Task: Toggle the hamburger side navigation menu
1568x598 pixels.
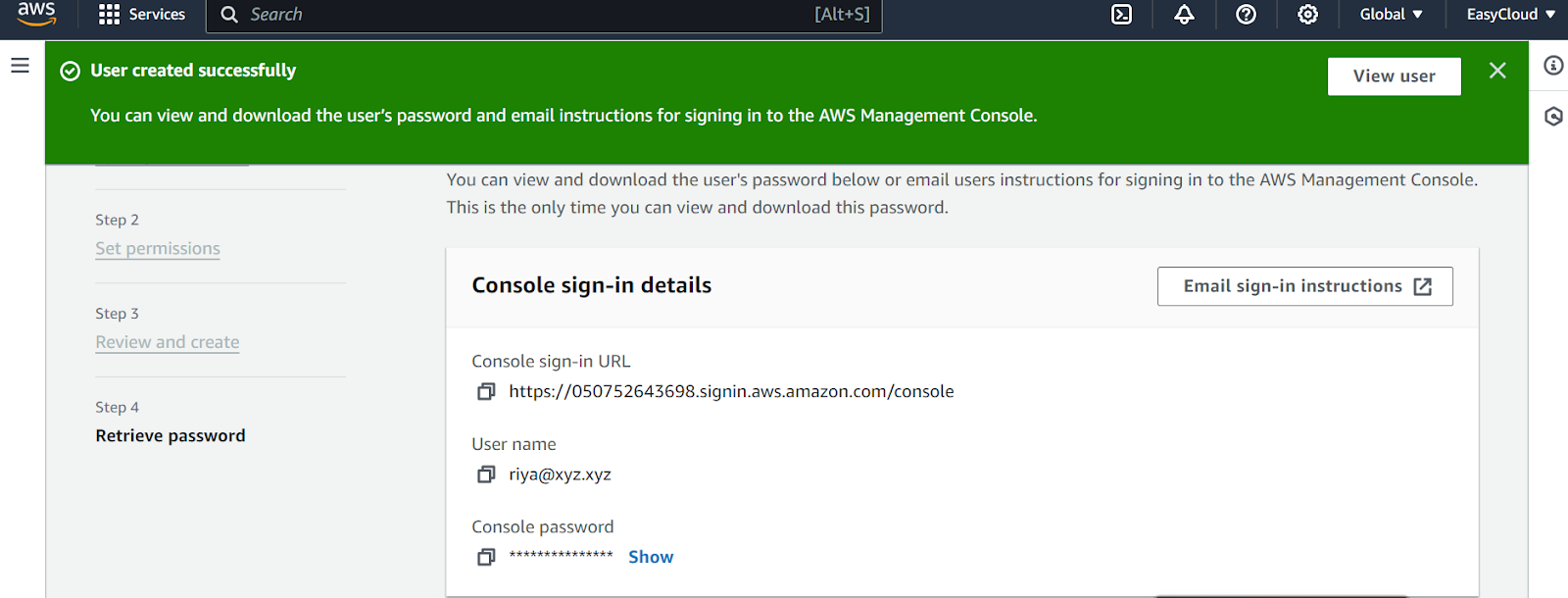Action: pos(20,66)
